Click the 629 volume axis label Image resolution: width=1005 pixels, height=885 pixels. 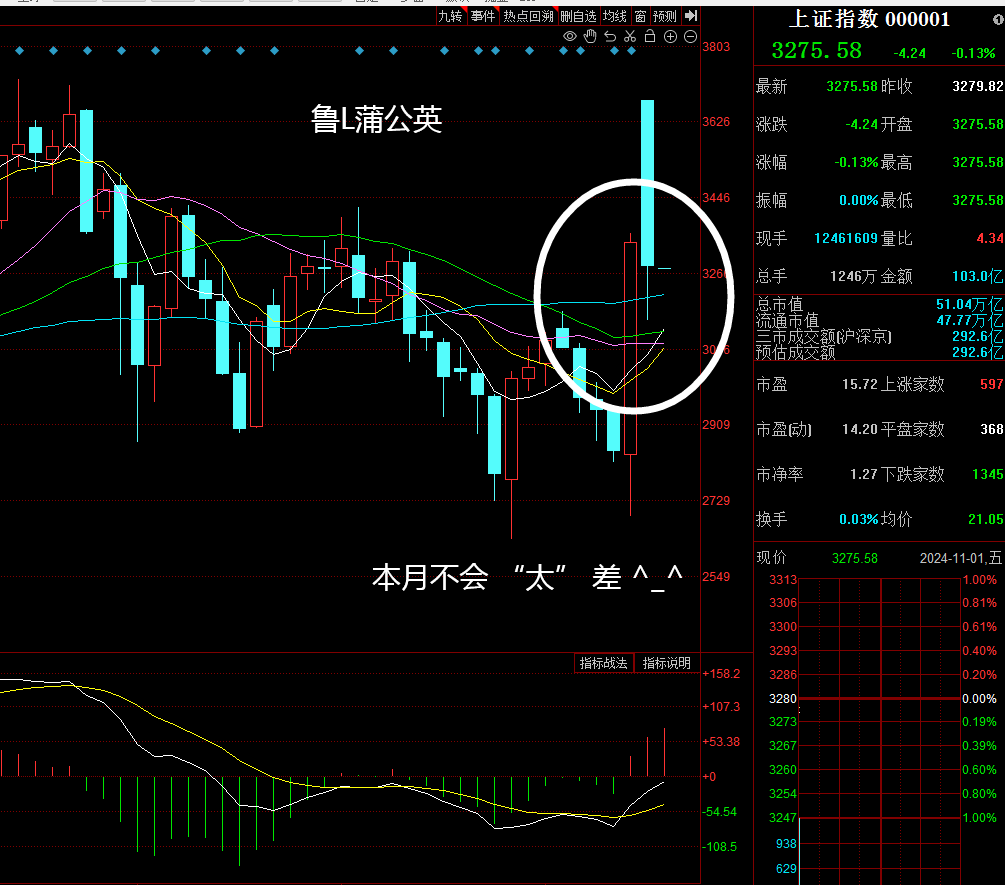[x=786, y=868]
